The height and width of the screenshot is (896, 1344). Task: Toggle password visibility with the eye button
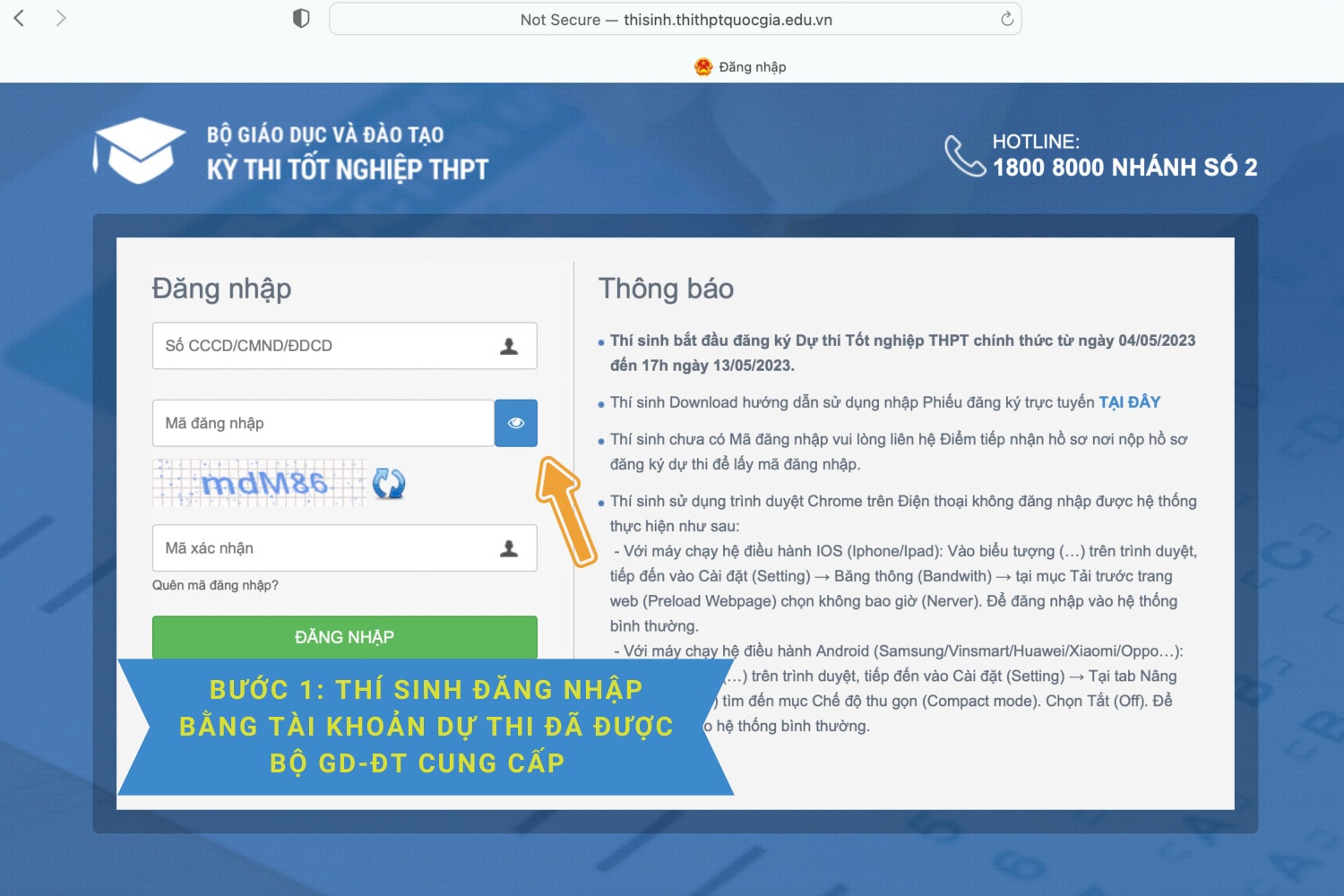pos(516,423)
